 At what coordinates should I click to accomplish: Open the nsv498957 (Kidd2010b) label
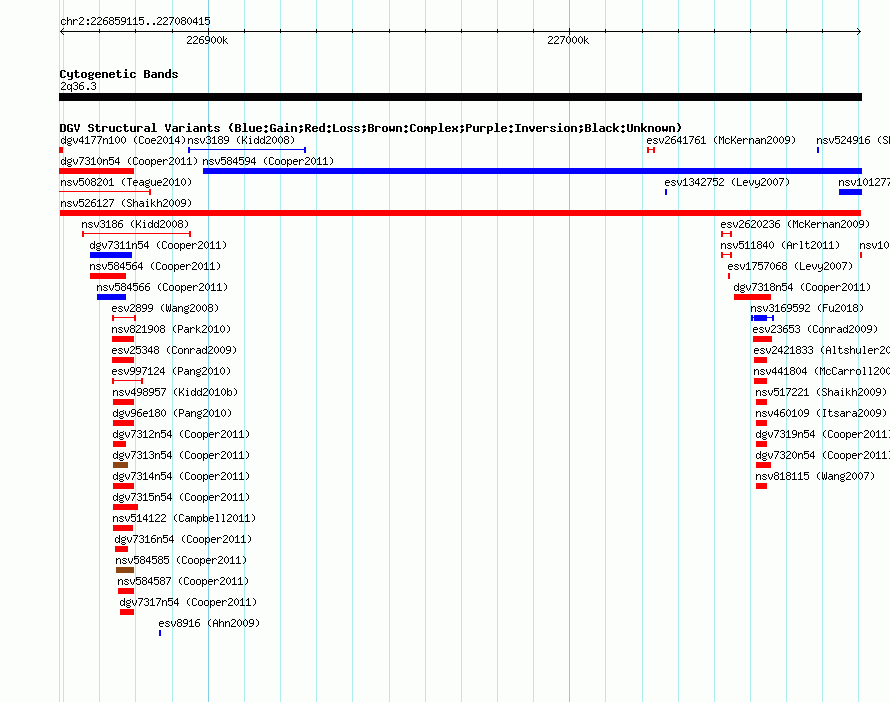pyautogui.click(x=175, y=392)
